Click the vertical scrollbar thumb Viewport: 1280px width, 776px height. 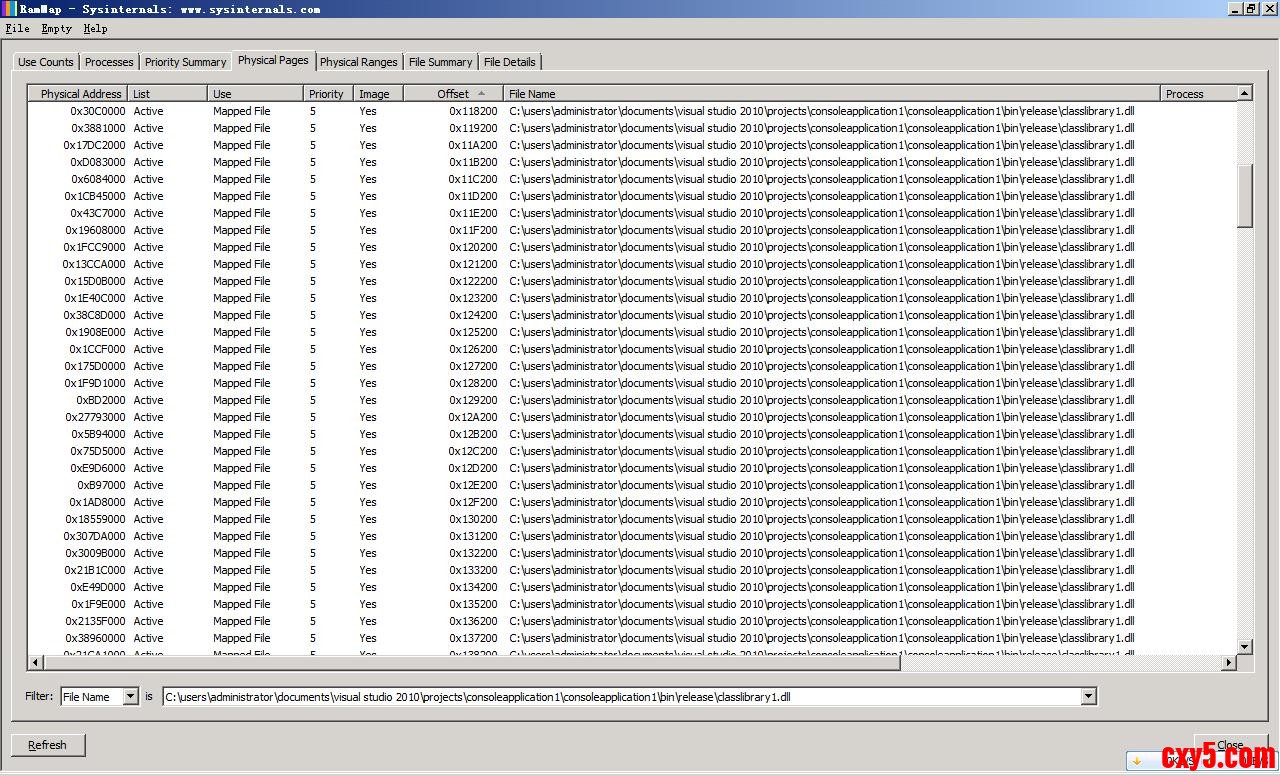(x=1245, y=196)
